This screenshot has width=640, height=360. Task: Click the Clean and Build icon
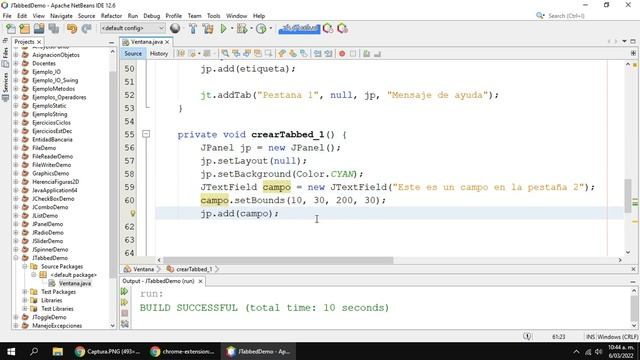(x=208, y=29)
